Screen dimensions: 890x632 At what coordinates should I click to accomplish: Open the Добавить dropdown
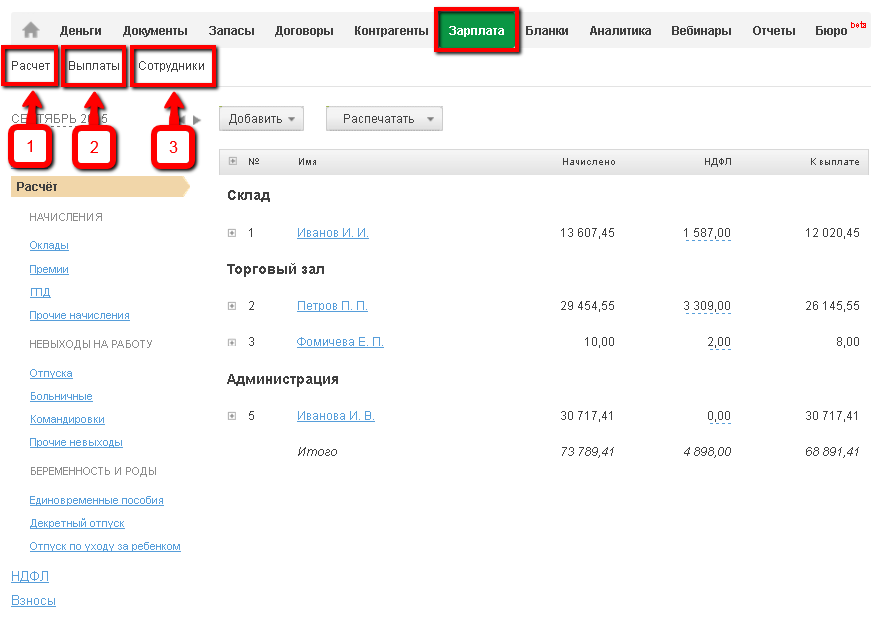(x=261, y=119)
